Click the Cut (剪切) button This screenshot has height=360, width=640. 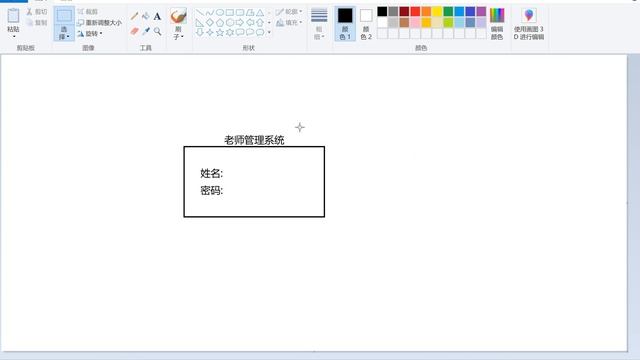(x=37, y=12)
